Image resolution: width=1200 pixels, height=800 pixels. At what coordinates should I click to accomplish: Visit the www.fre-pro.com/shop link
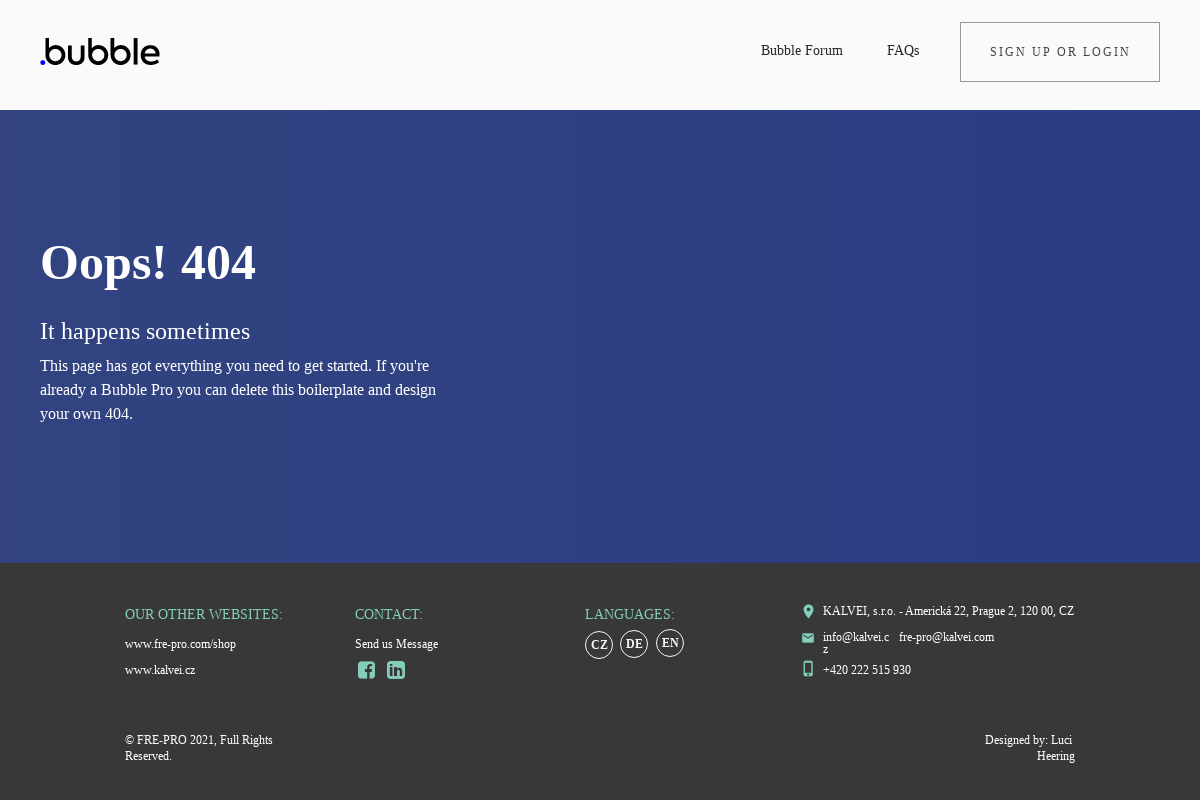[x=180, y=644]
